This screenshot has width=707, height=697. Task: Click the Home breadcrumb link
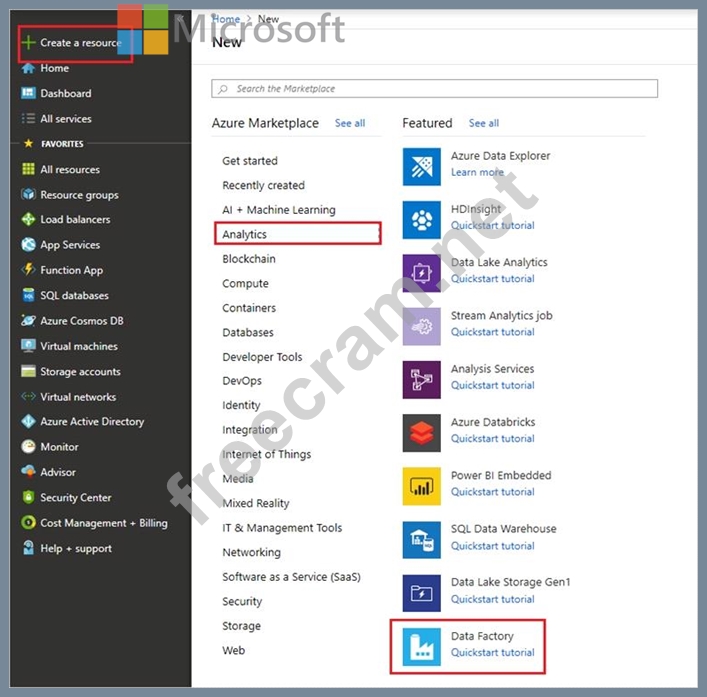click(226, 19)
